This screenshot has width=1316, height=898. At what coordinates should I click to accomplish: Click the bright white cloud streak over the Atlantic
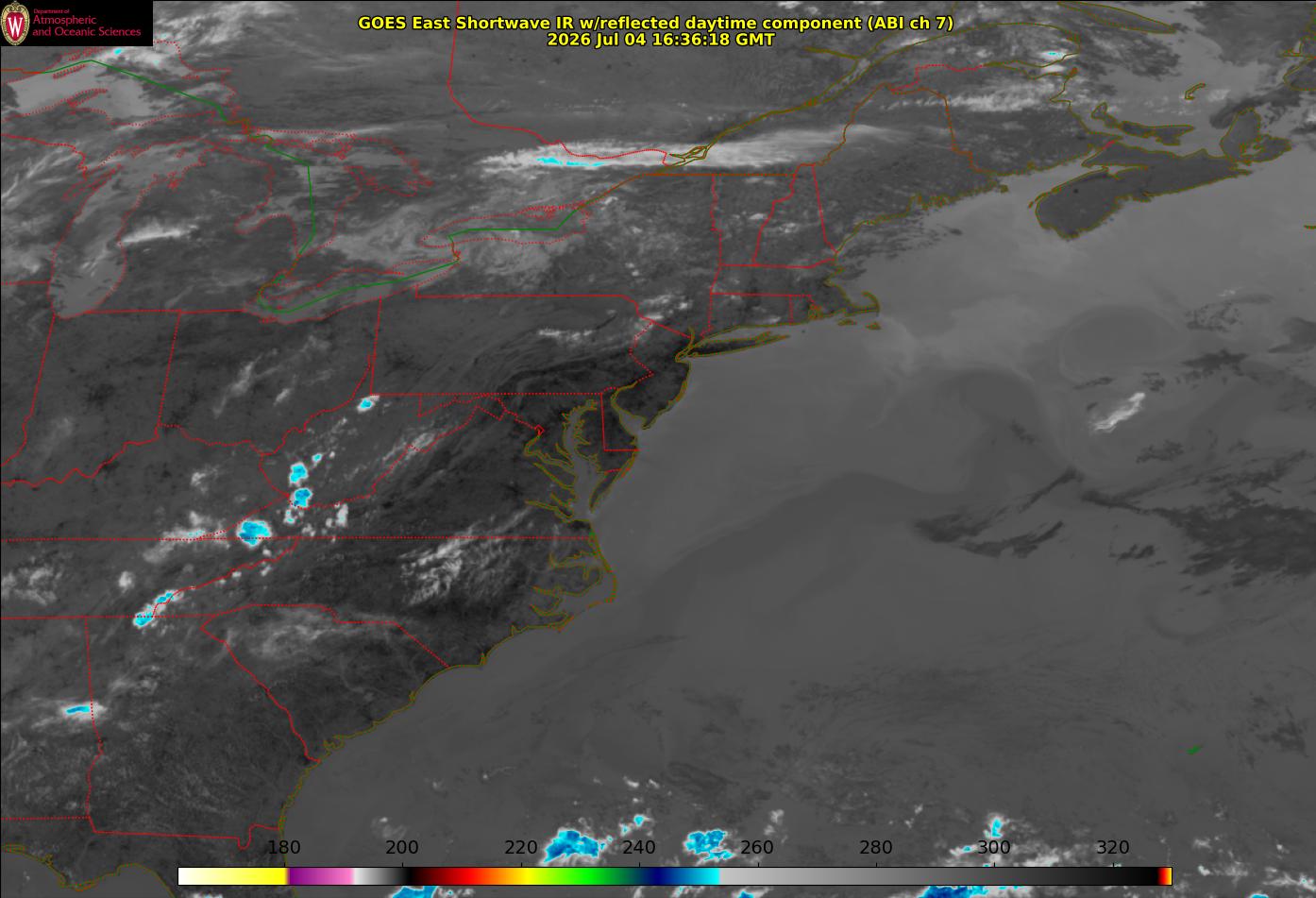1118,412
